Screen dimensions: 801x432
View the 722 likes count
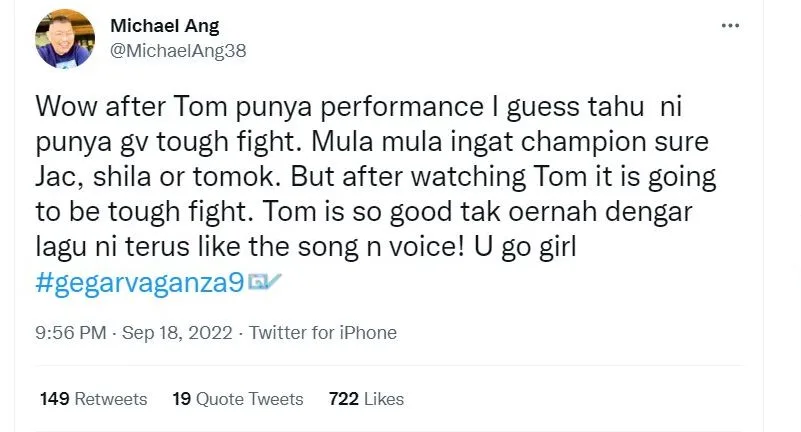point(343,399)
